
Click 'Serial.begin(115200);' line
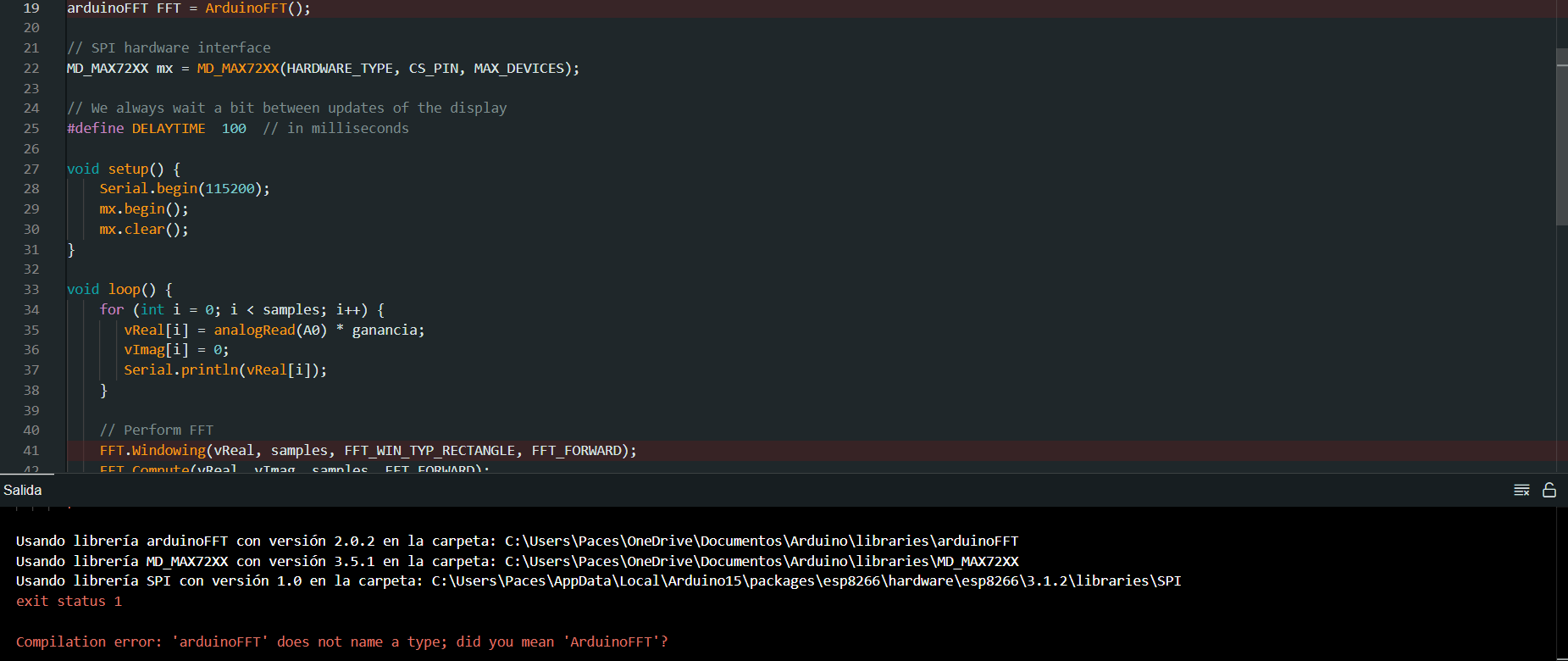pyautogui.click(x=185, y=188)
